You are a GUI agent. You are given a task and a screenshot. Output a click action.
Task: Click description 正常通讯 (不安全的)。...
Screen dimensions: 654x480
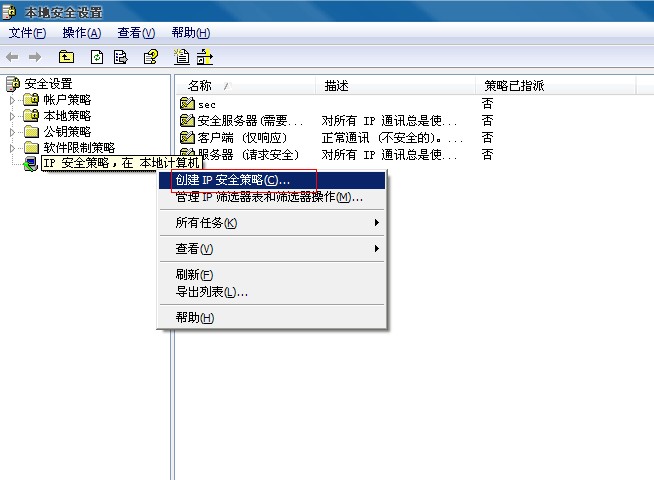(x=392, y=138)
